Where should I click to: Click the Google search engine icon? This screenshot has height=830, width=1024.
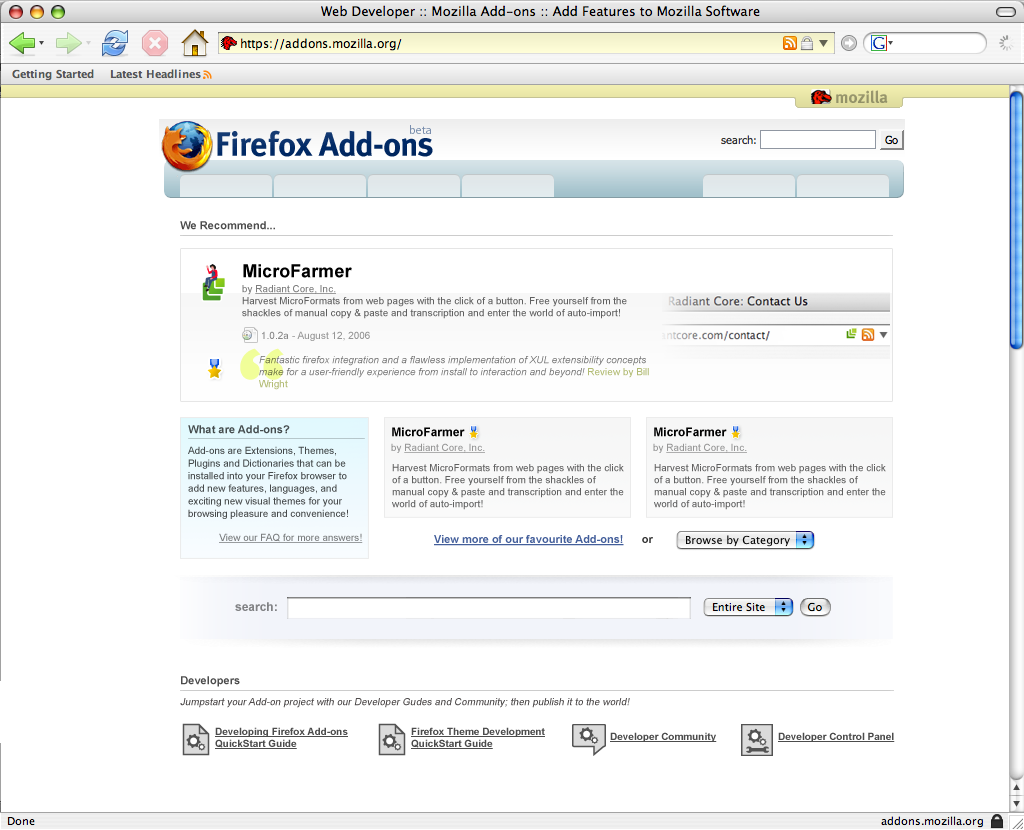879,43
